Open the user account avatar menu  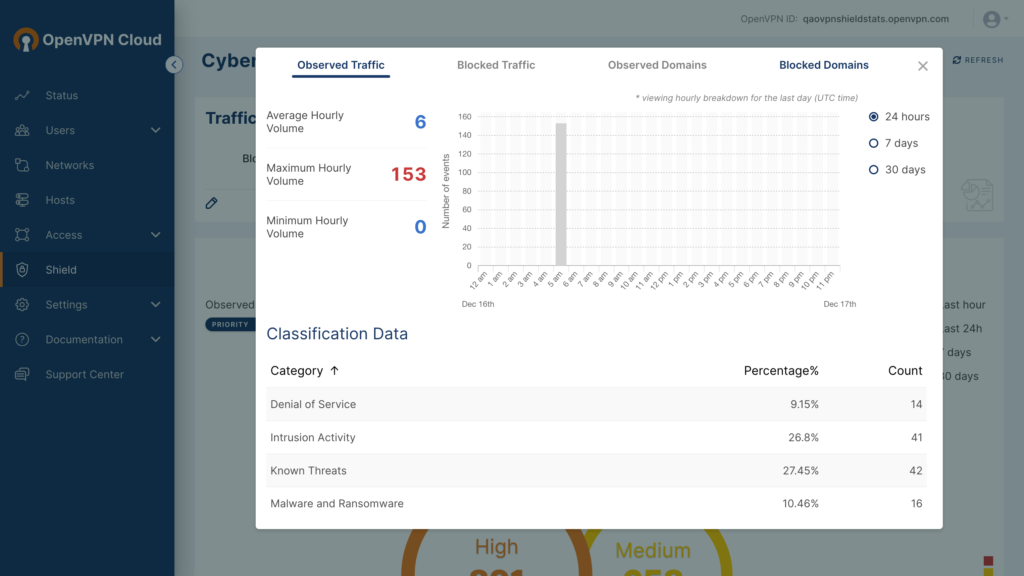[991, 20]
